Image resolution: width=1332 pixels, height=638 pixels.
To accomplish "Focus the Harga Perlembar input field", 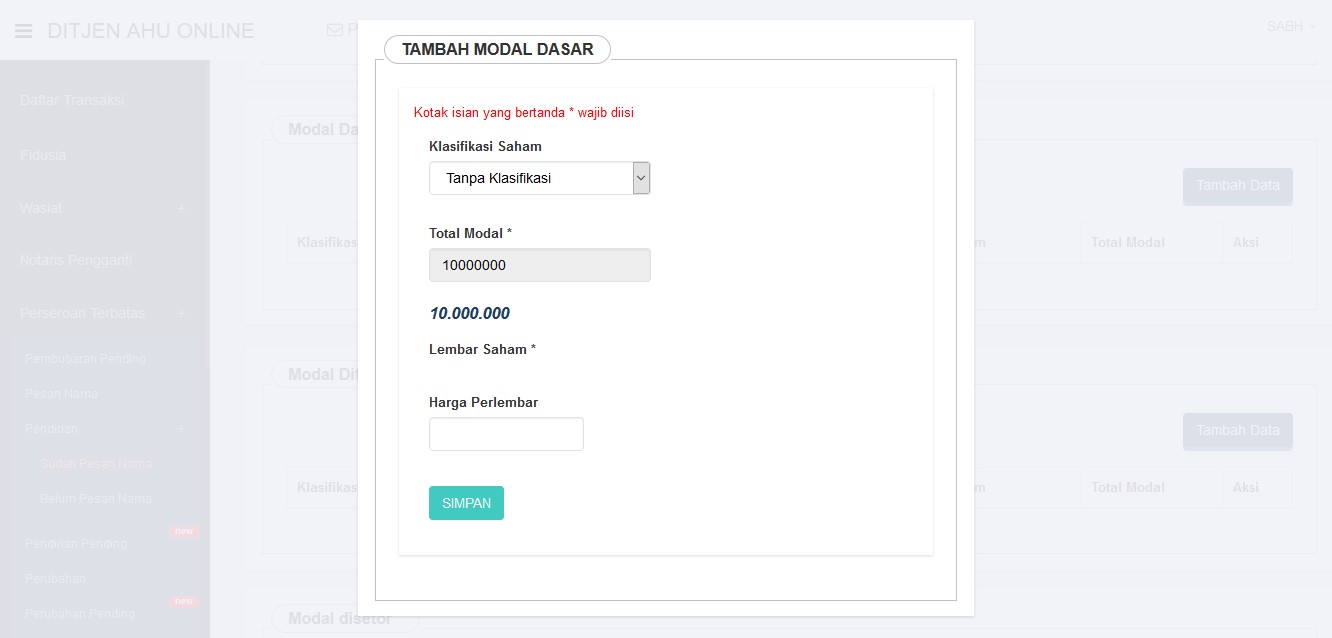I will point(506,434).
